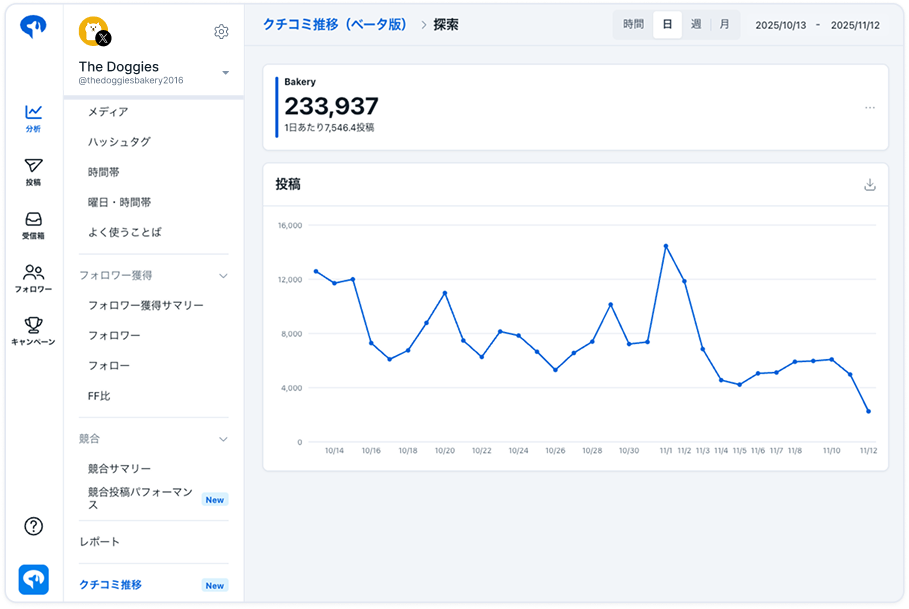
Task: Click the クチコミ推移（ベータ版） breadcrumb link
Action: pos(334,25)
